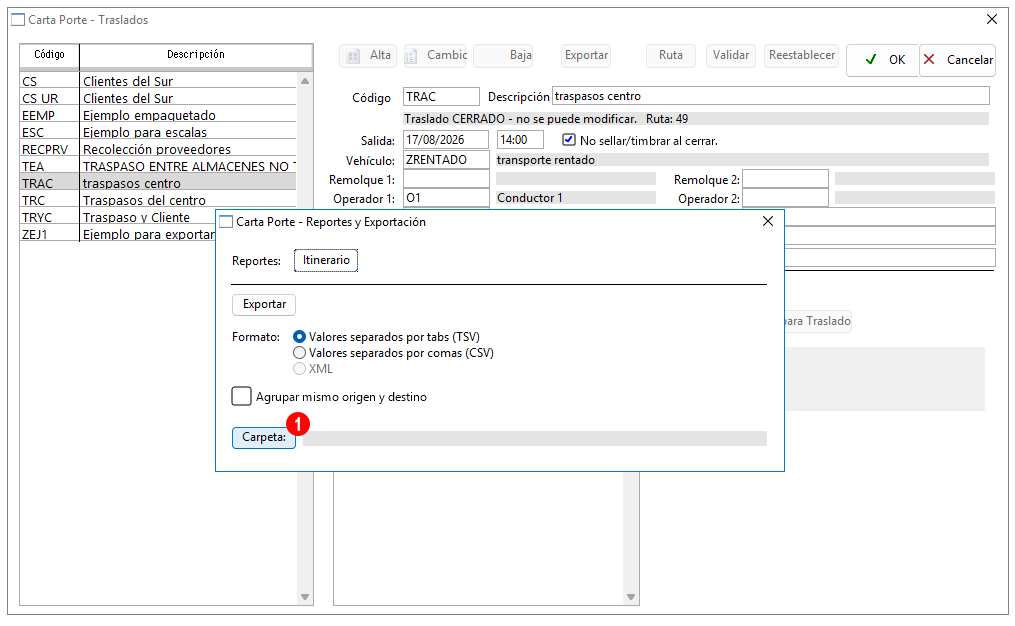Click Exportar in the Reportes dialog
The width and height of the screenshot is (1015, 626).
(x=264, y=304)
